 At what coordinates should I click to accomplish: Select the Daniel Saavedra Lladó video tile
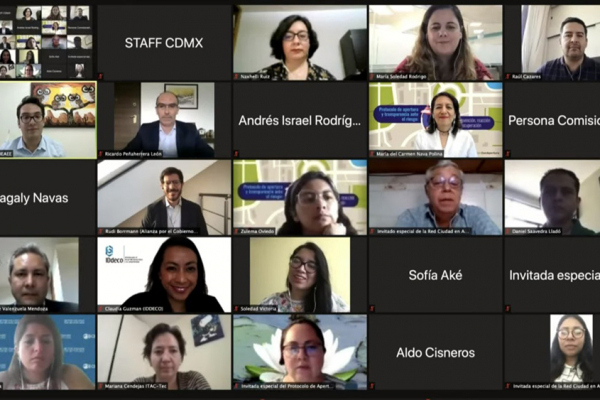tap(552, 198)
